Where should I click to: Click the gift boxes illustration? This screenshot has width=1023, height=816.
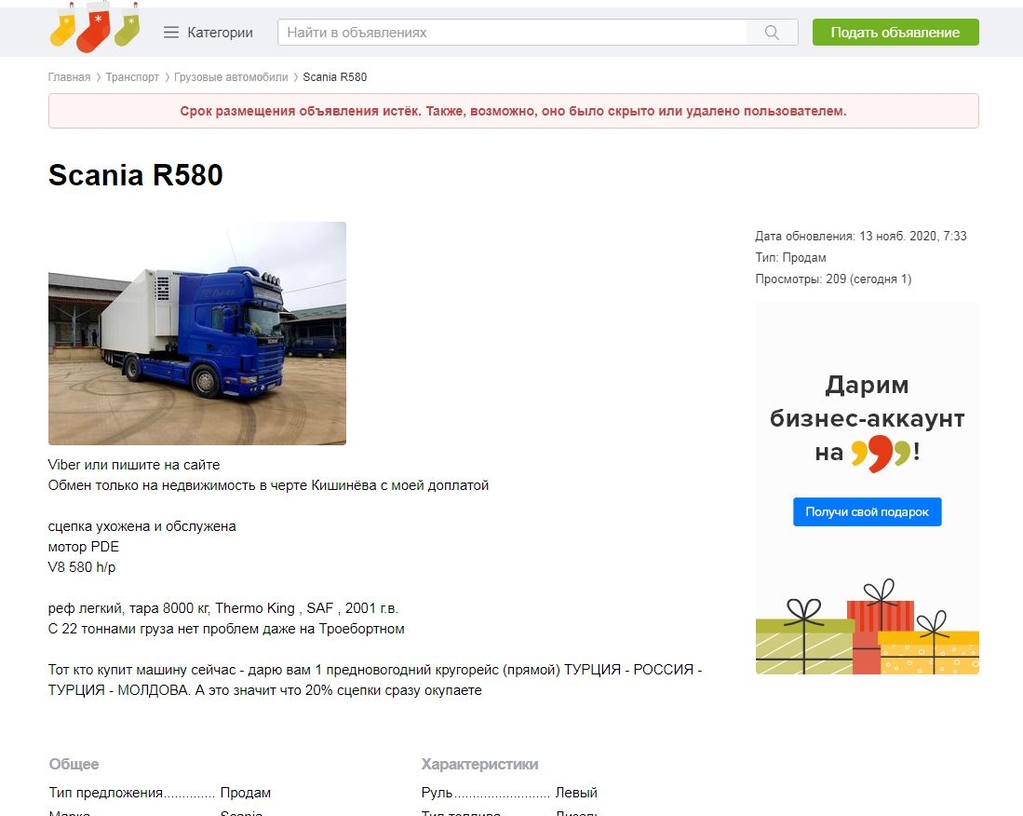(x=867, y=627)
